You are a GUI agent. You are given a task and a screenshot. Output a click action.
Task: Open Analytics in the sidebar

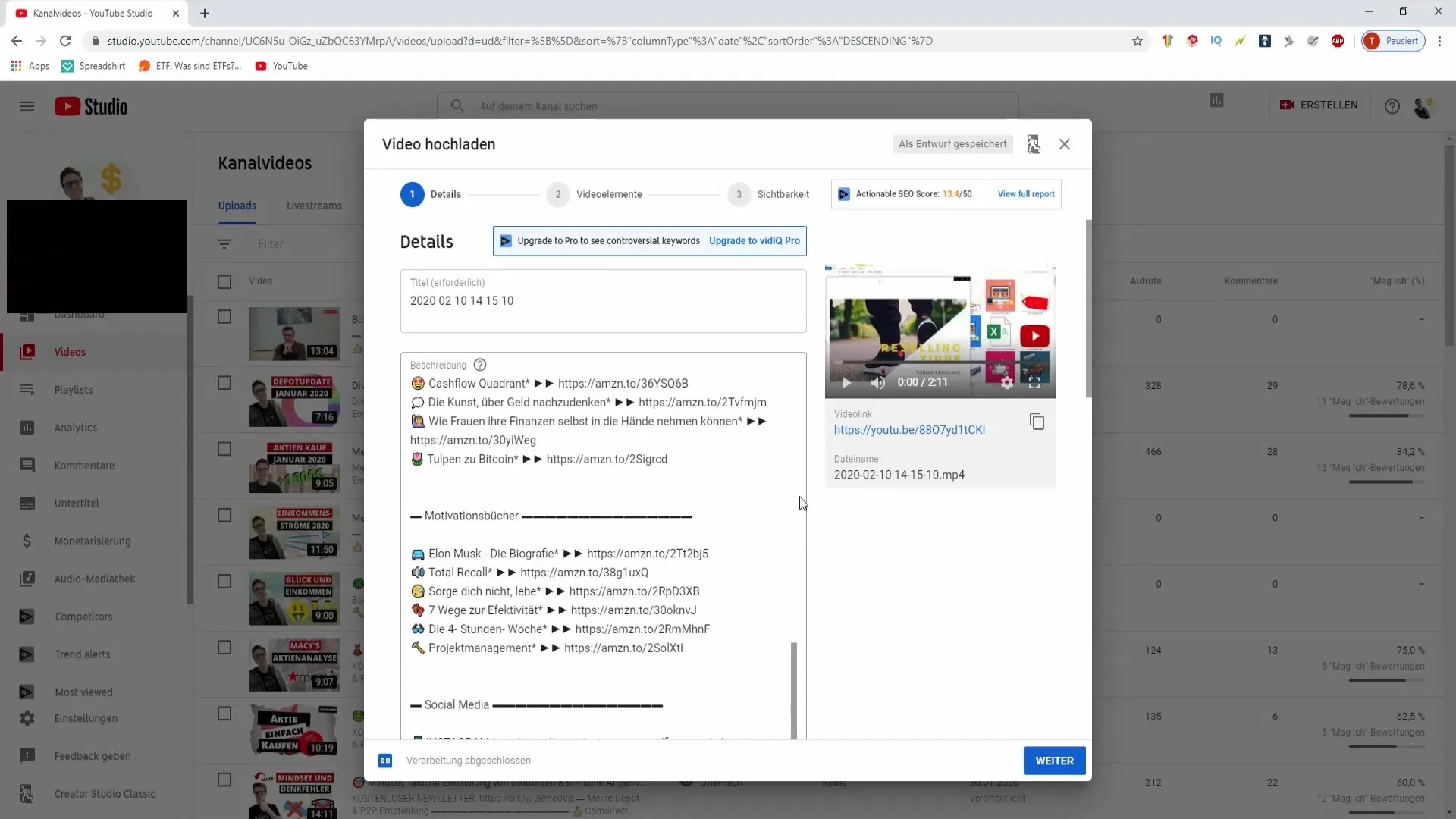[x=76, y=428]
